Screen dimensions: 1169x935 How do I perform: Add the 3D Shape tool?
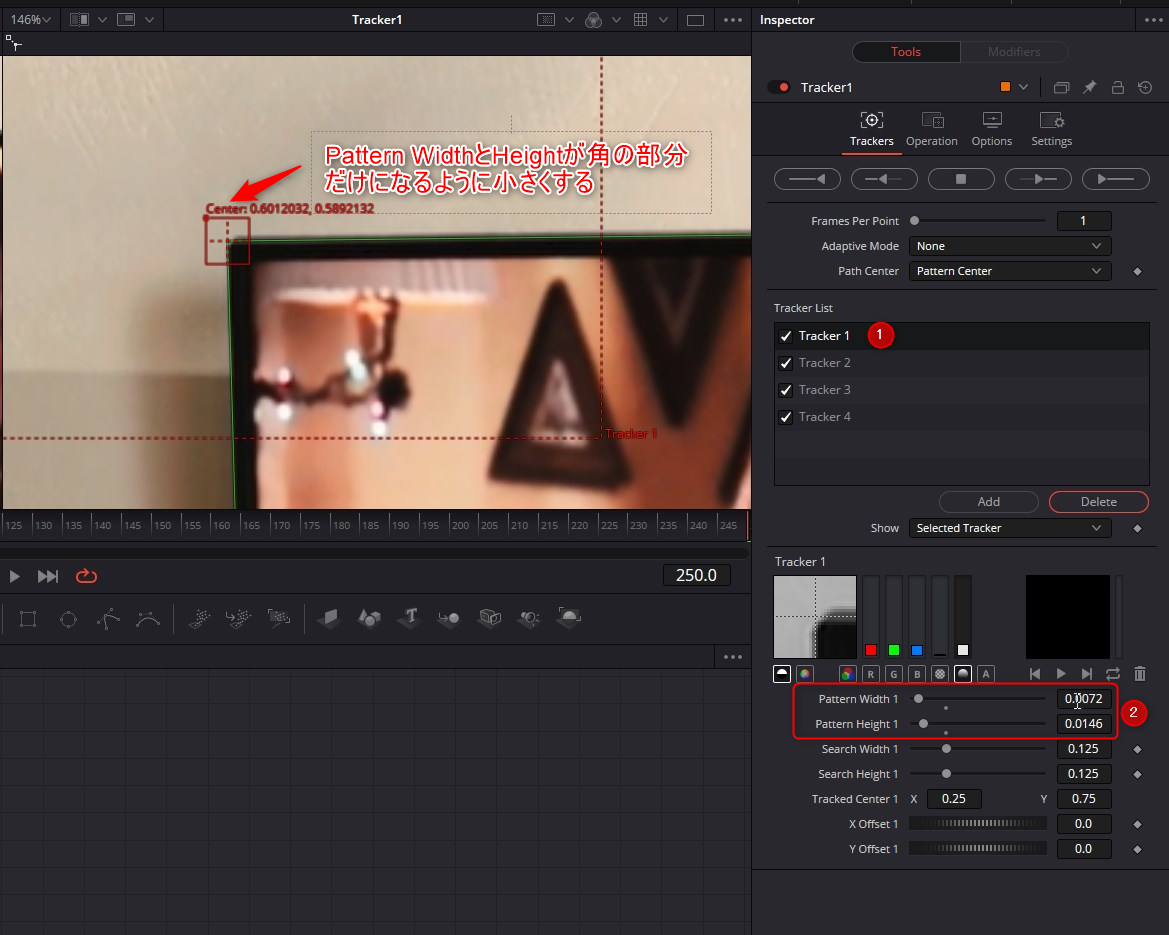(369, 617)
